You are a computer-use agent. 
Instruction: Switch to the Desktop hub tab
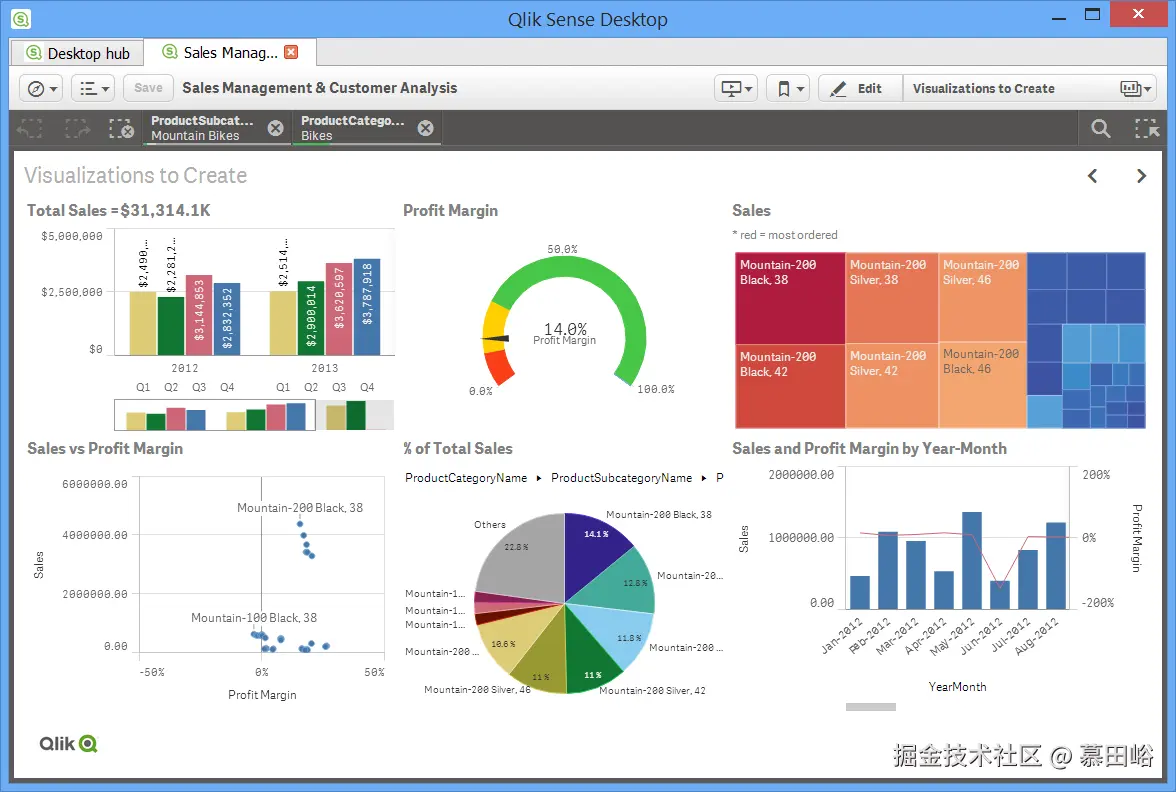77,53
